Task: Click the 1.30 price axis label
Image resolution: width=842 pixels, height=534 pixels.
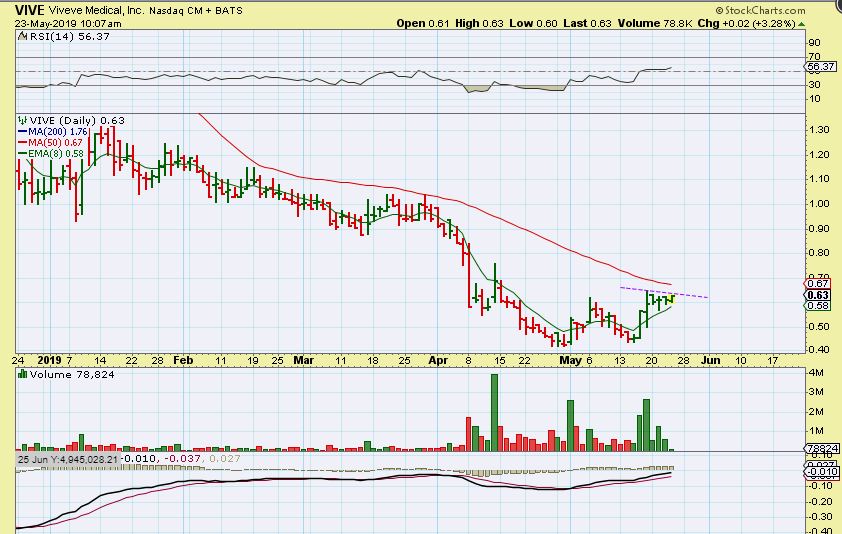Action: 819,129
